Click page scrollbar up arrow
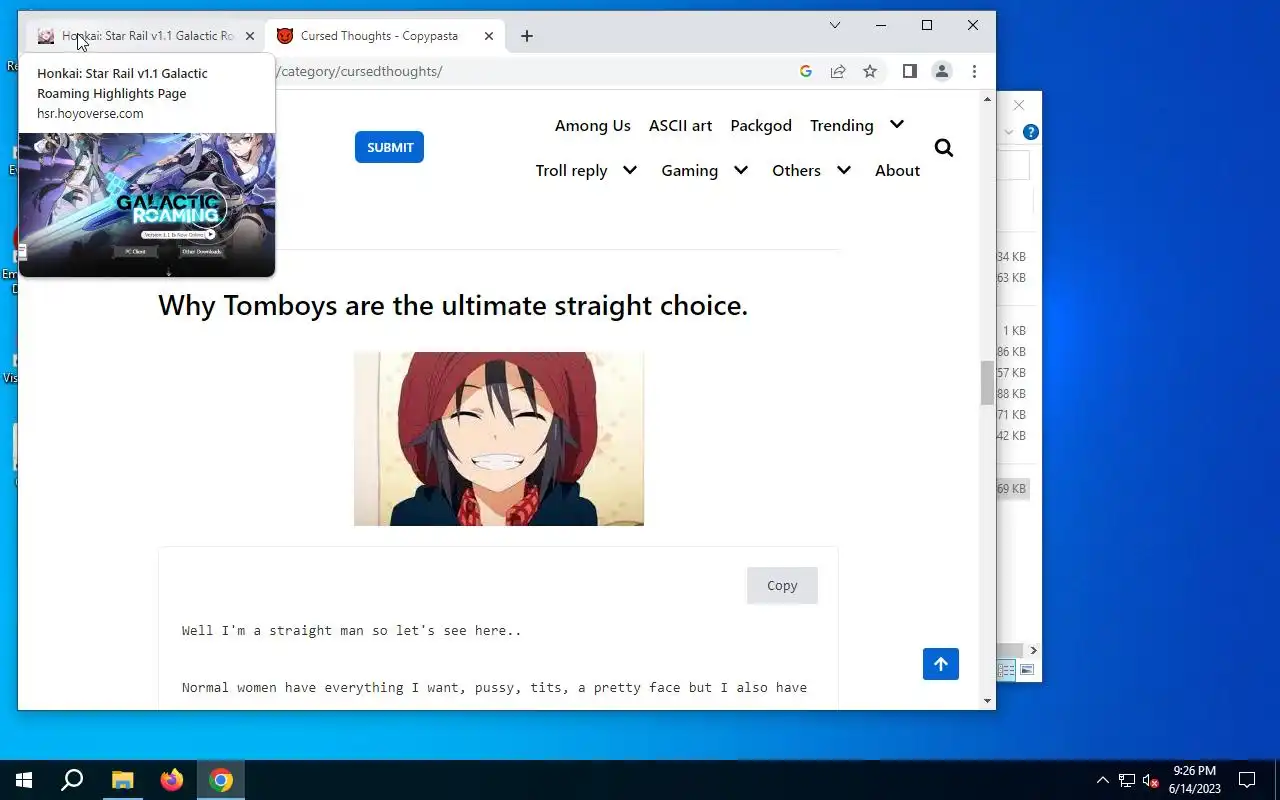This screenshot has height=800, width=1280. (988, 100)
